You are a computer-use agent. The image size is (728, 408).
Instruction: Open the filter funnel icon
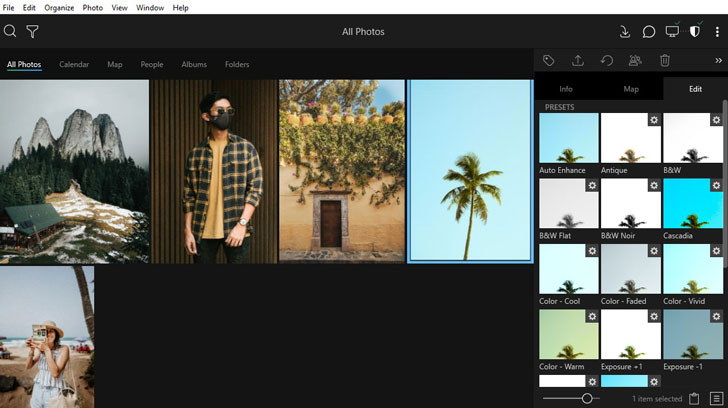[32, 32]
